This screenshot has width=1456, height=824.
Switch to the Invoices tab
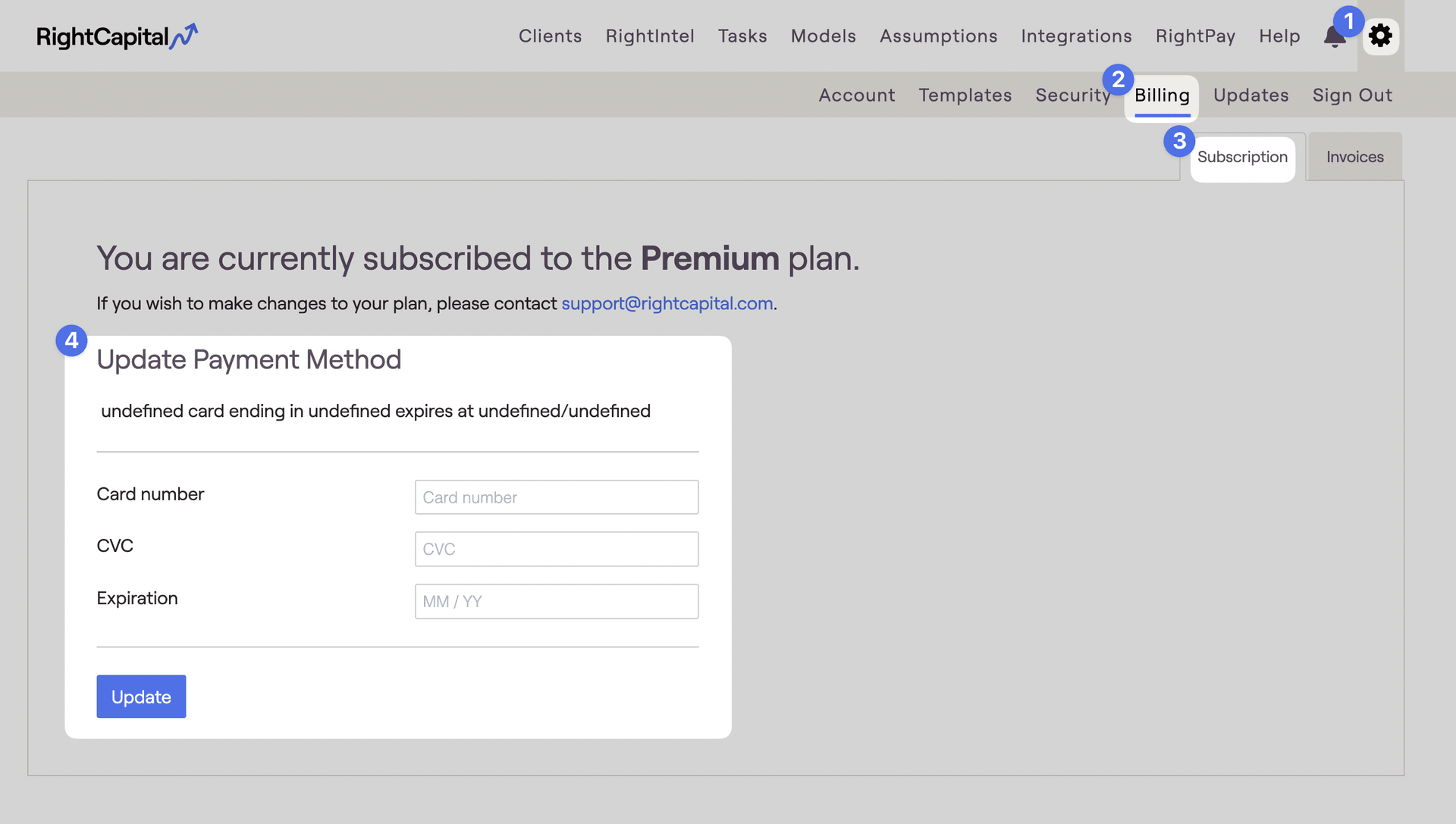[1354, 157]
